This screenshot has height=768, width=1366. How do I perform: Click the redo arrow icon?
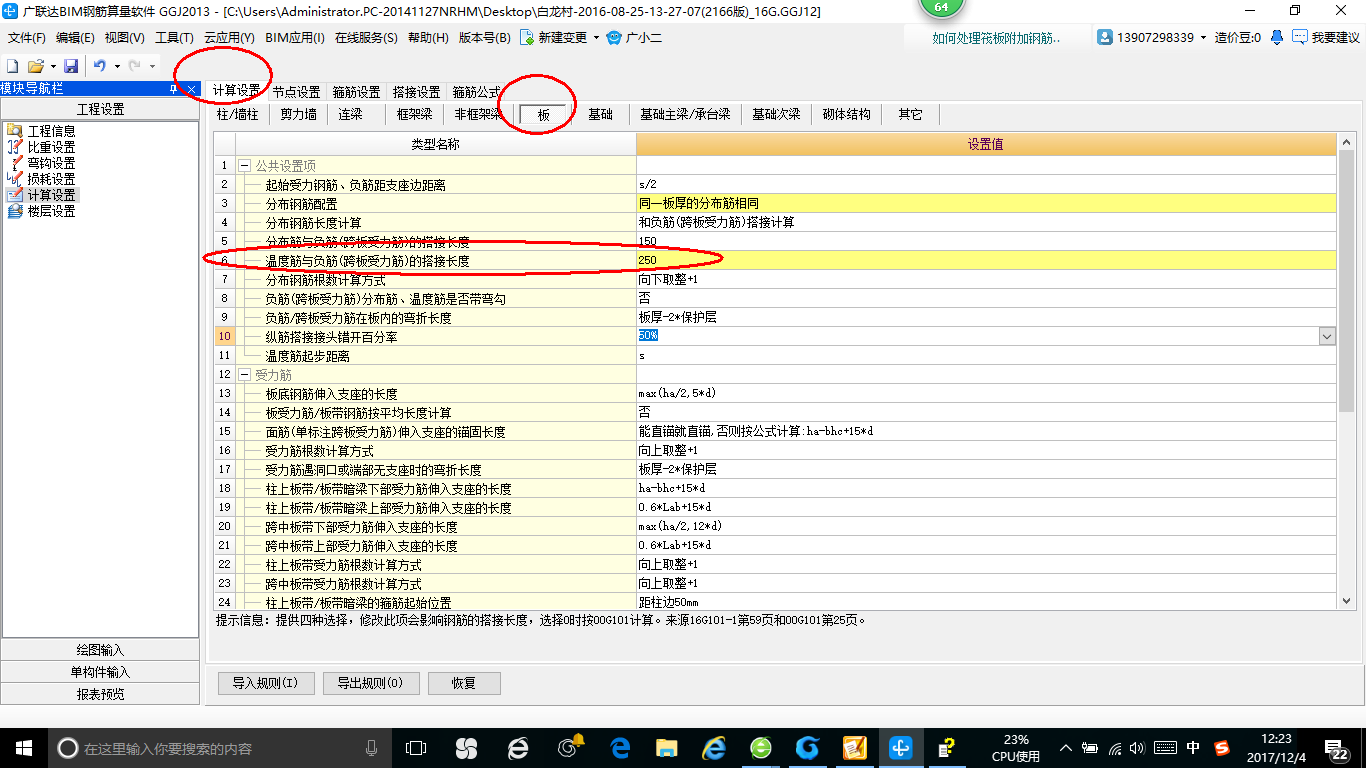pyautogui.click(x=134, y=66)
